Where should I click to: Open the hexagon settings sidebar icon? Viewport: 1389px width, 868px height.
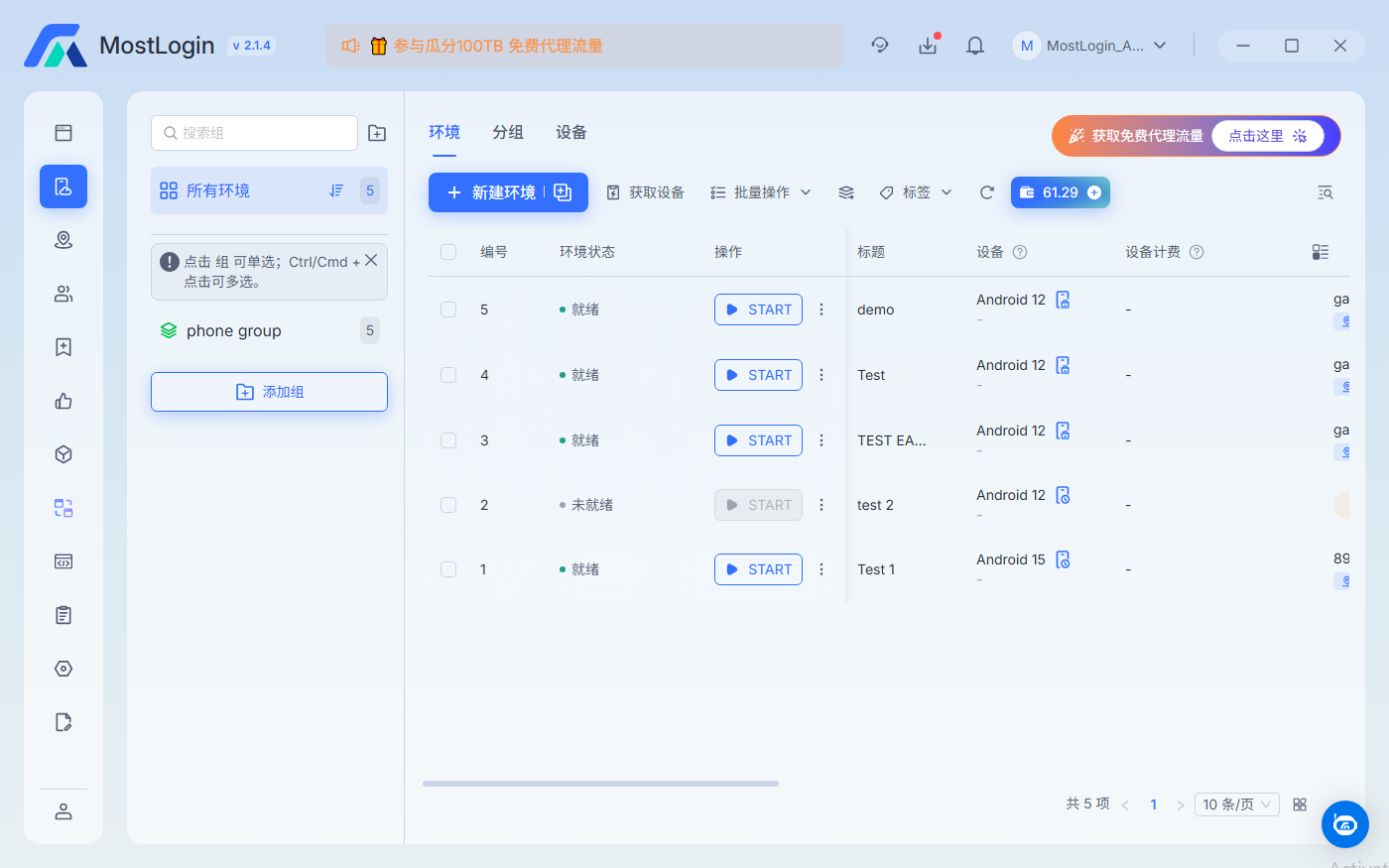pos(63,669)
